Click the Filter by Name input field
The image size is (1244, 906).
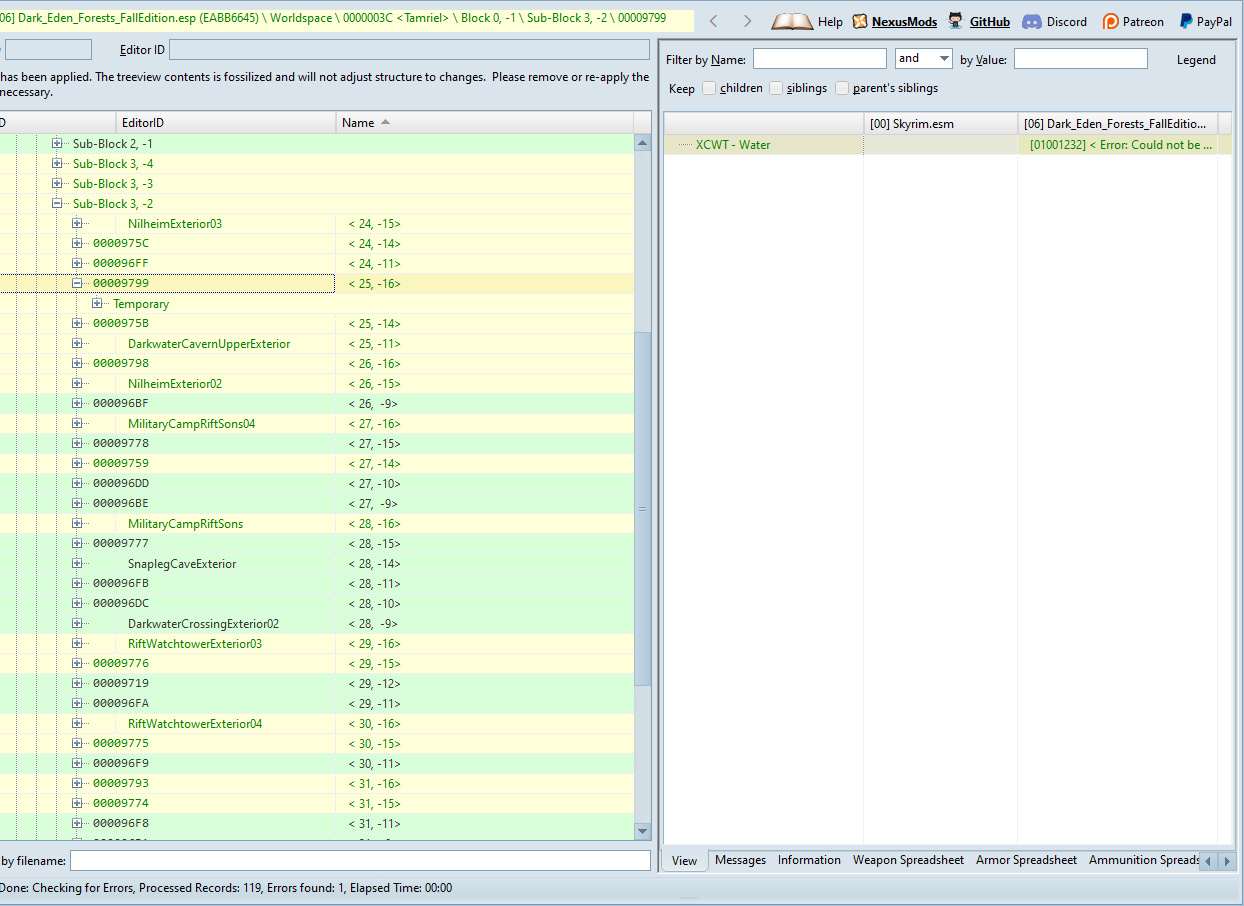pyautogui.click(x=819, y=59)
